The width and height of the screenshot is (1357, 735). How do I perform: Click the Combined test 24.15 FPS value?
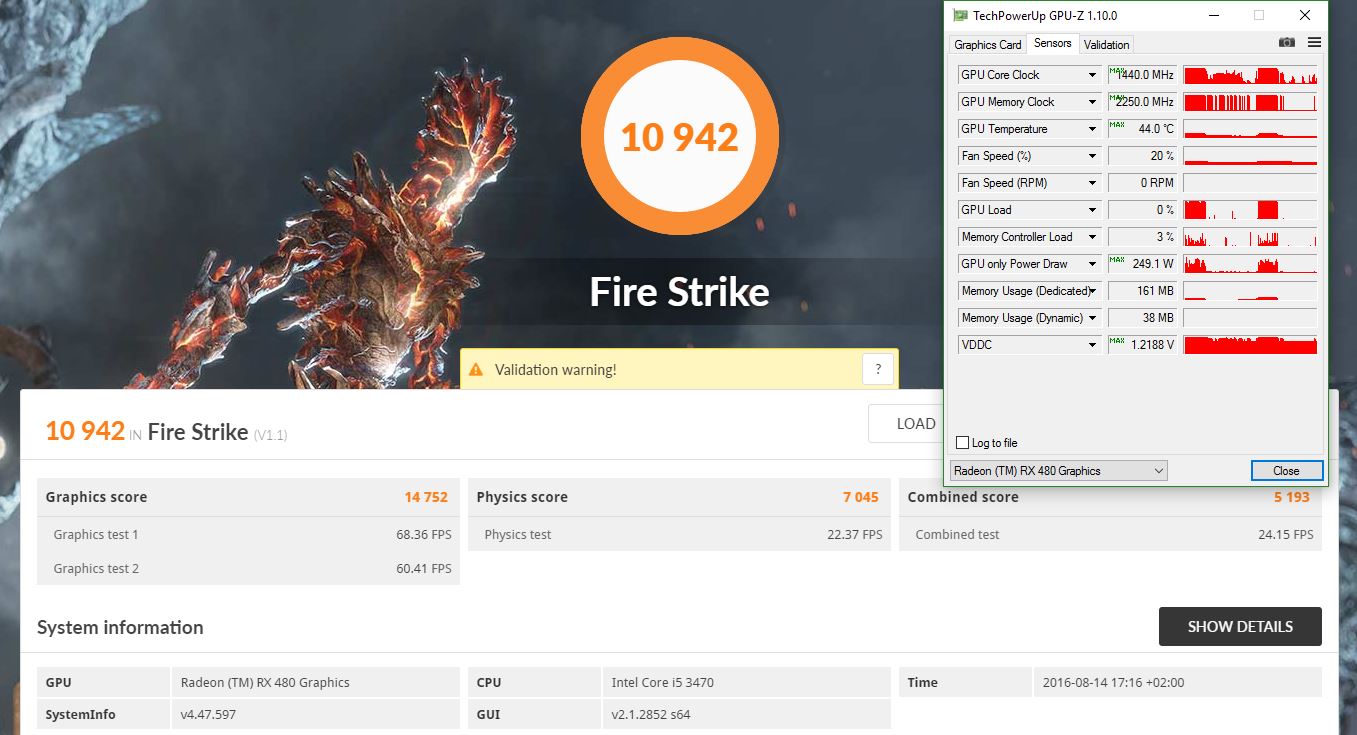click(x=1286, y=535)
